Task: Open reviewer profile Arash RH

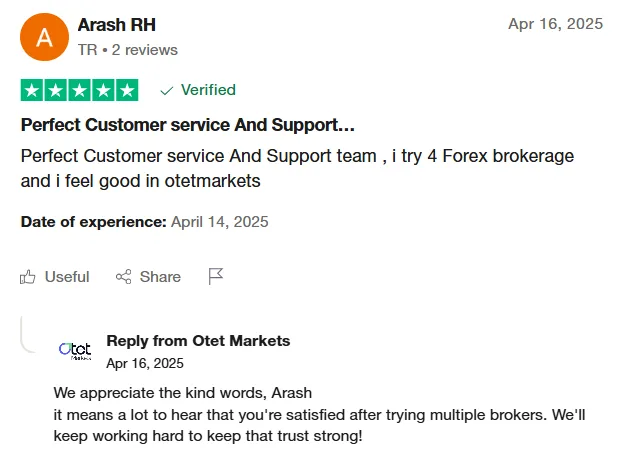Action: pos(116,25)
